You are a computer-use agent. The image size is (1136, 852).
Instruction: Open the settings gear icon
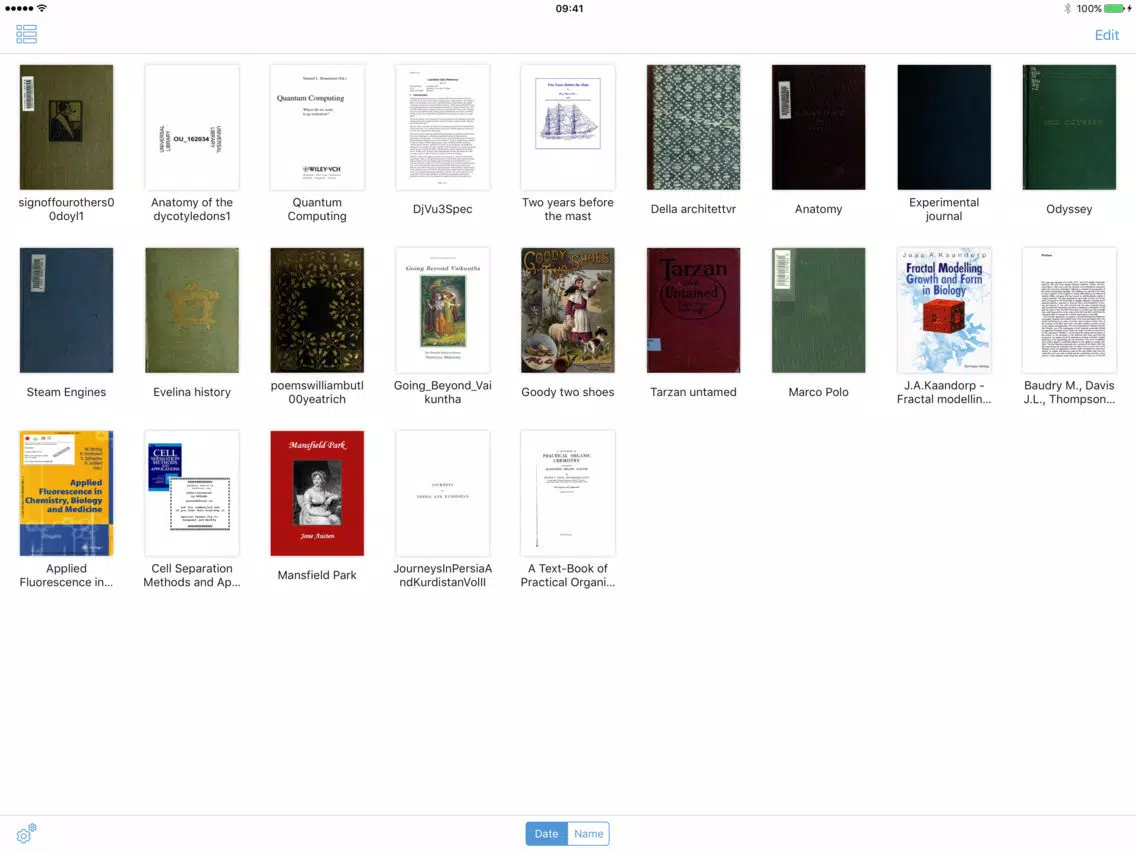point(26,833)
